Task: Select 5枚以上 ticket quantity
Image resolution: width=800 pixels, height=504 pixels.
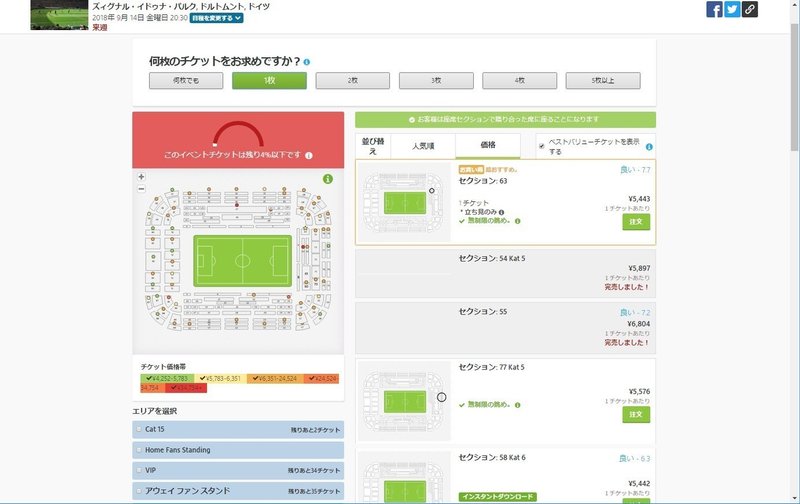Action: click(x=603, y=81)
